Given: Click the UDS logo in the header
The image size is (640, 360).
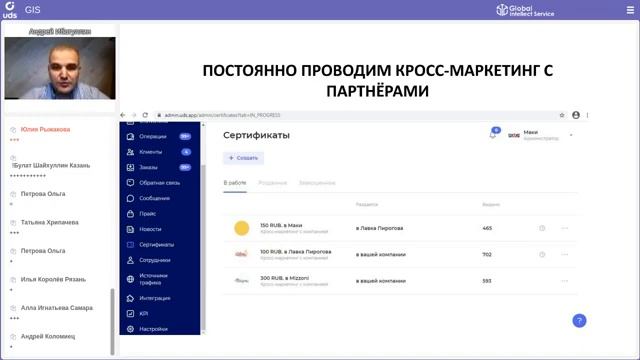Looking at the screenshot, I should tap(9, 10).
